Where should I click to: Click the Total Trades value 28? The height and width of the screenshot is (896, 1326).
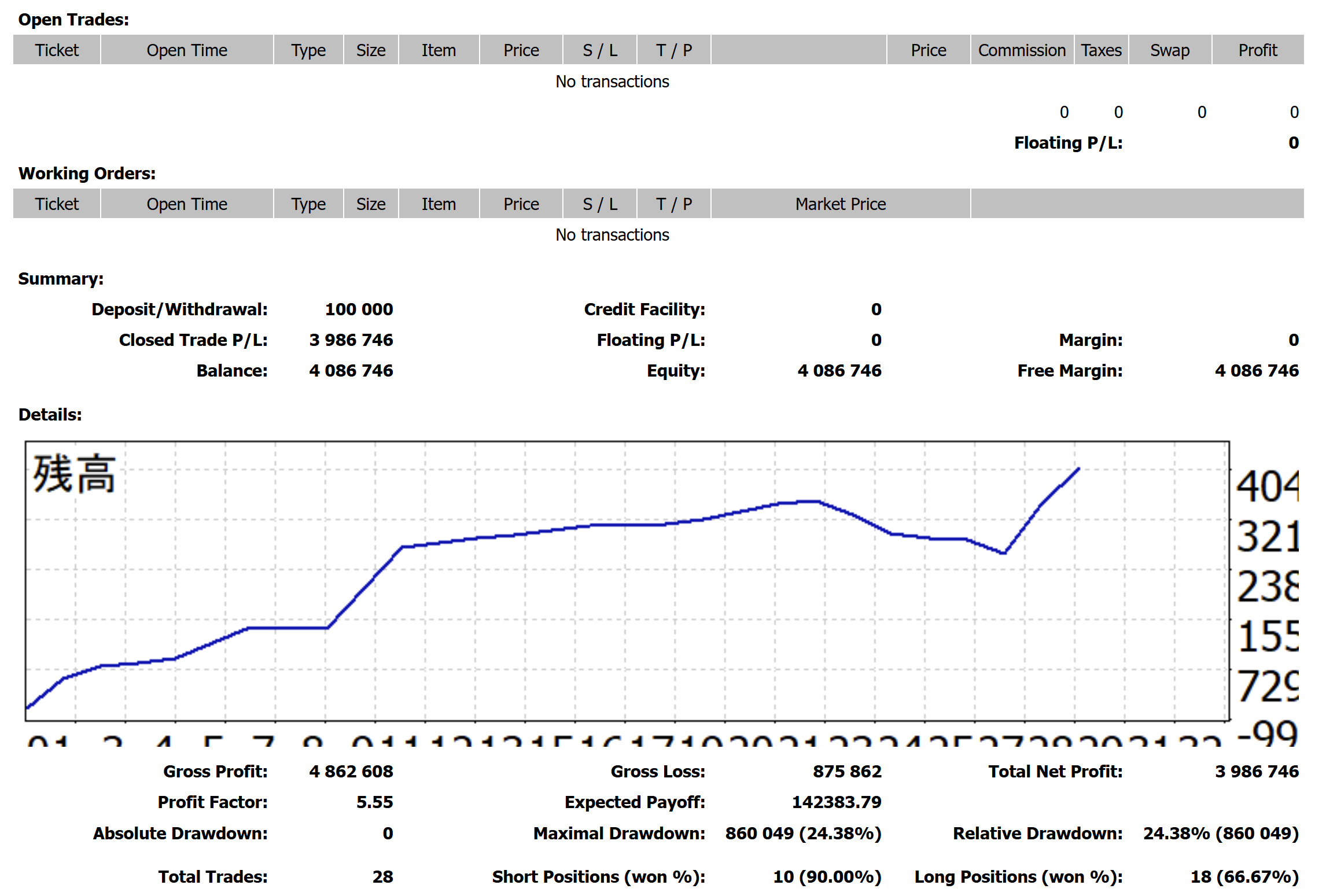point(382,877)
